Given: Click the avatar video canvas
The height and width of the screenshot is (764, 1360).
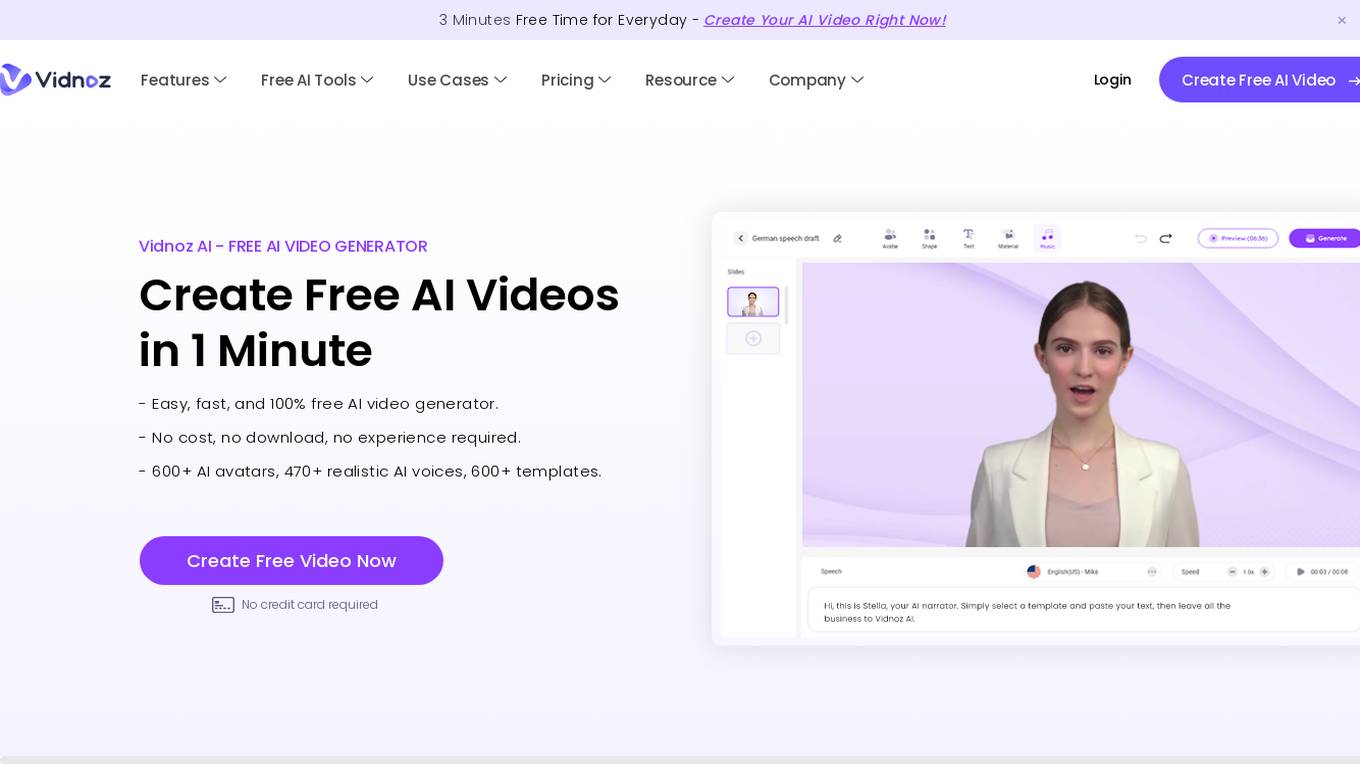Looking at the screenshot, I should pos(1081,405).
